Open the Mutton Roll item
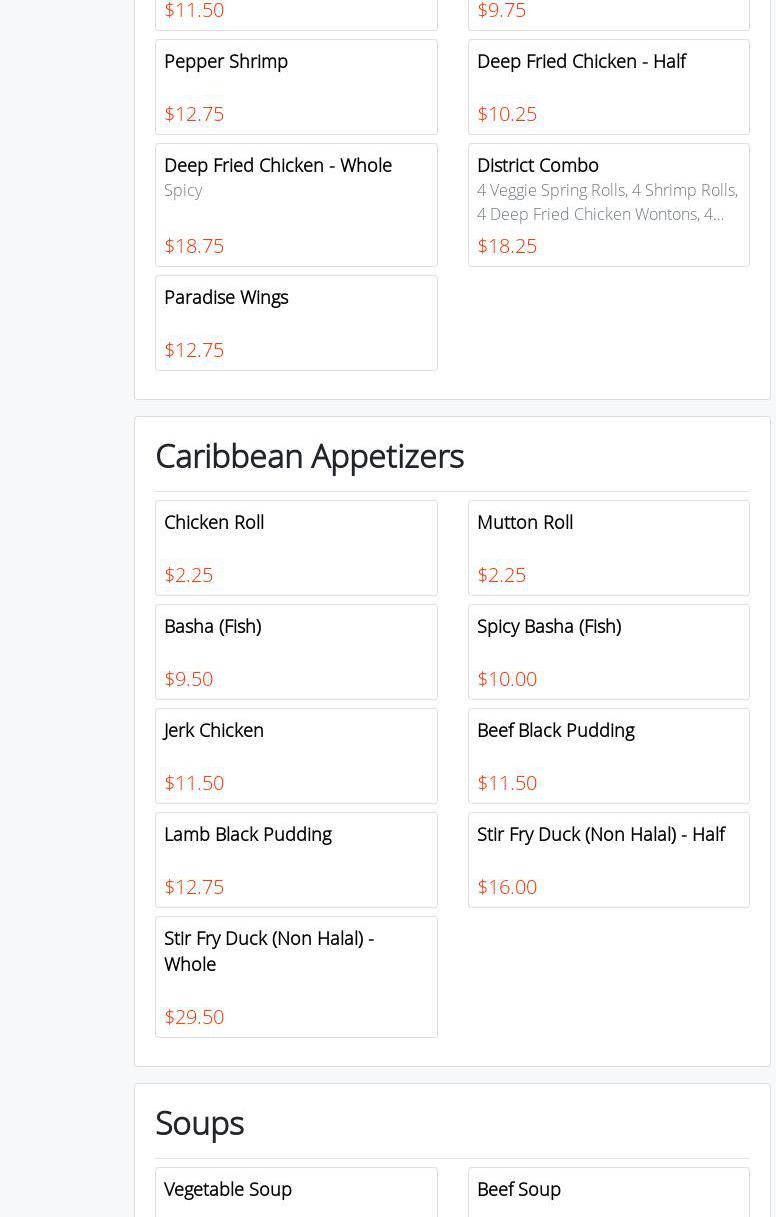Image resolution: width=776 pixels, height=1217 pixels. 608,547
